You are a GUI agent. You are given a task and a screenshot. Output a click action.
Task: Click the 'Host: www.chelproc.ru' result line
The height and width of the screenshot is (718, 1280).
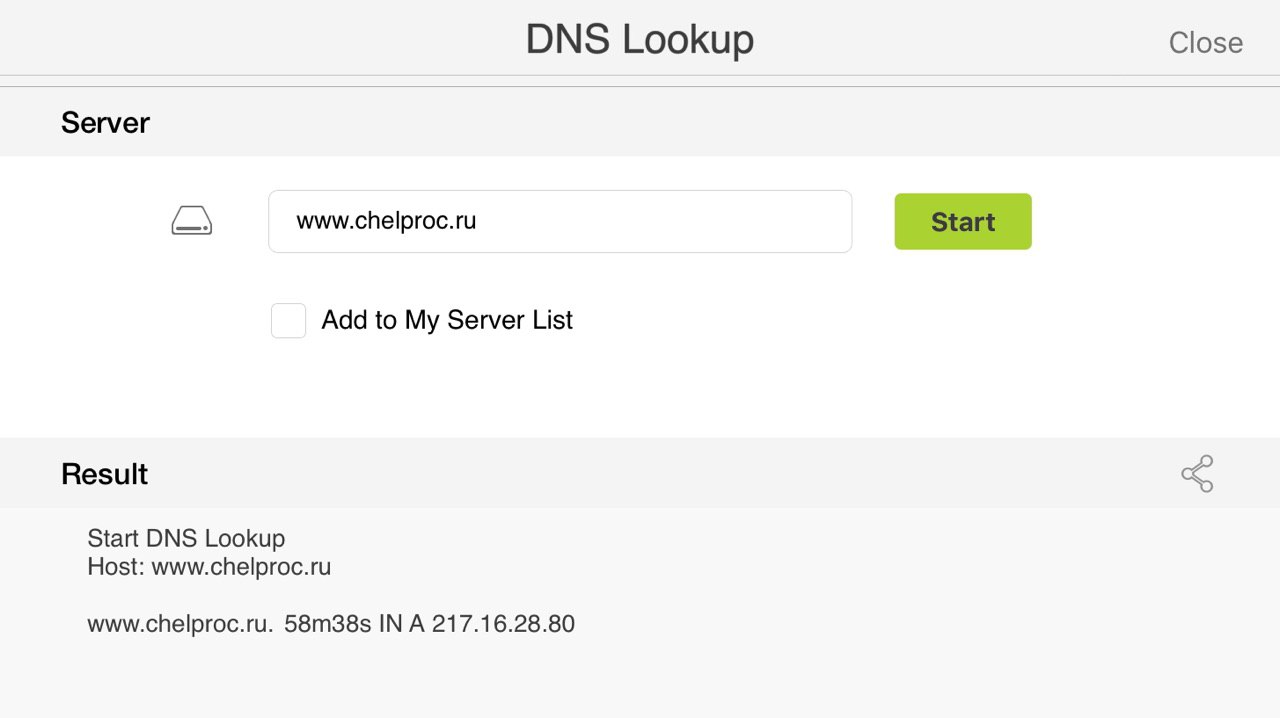[209, 567]
